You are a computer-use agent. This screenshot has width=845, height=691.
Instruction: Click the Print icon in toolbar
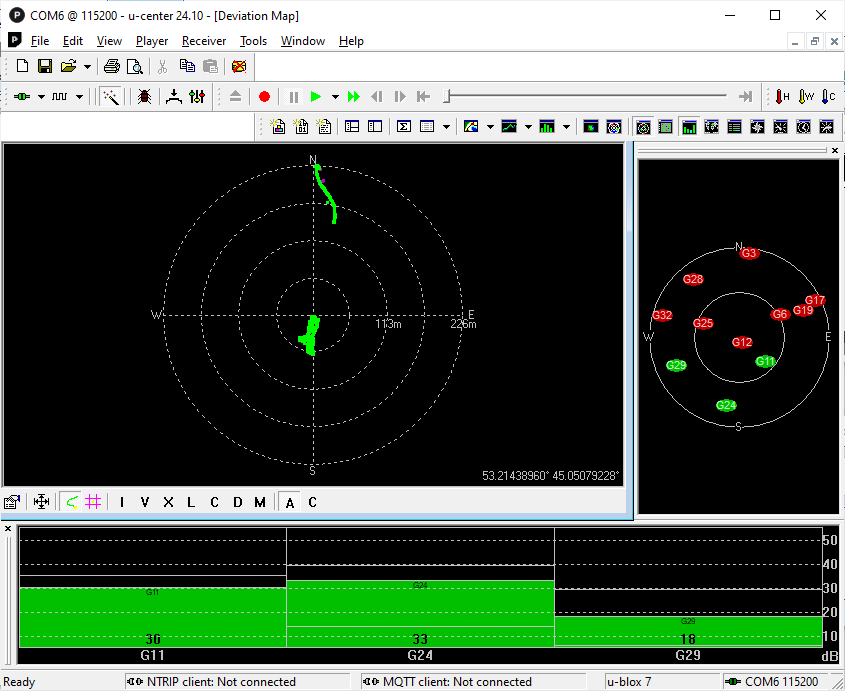click(x=112, y=67)
